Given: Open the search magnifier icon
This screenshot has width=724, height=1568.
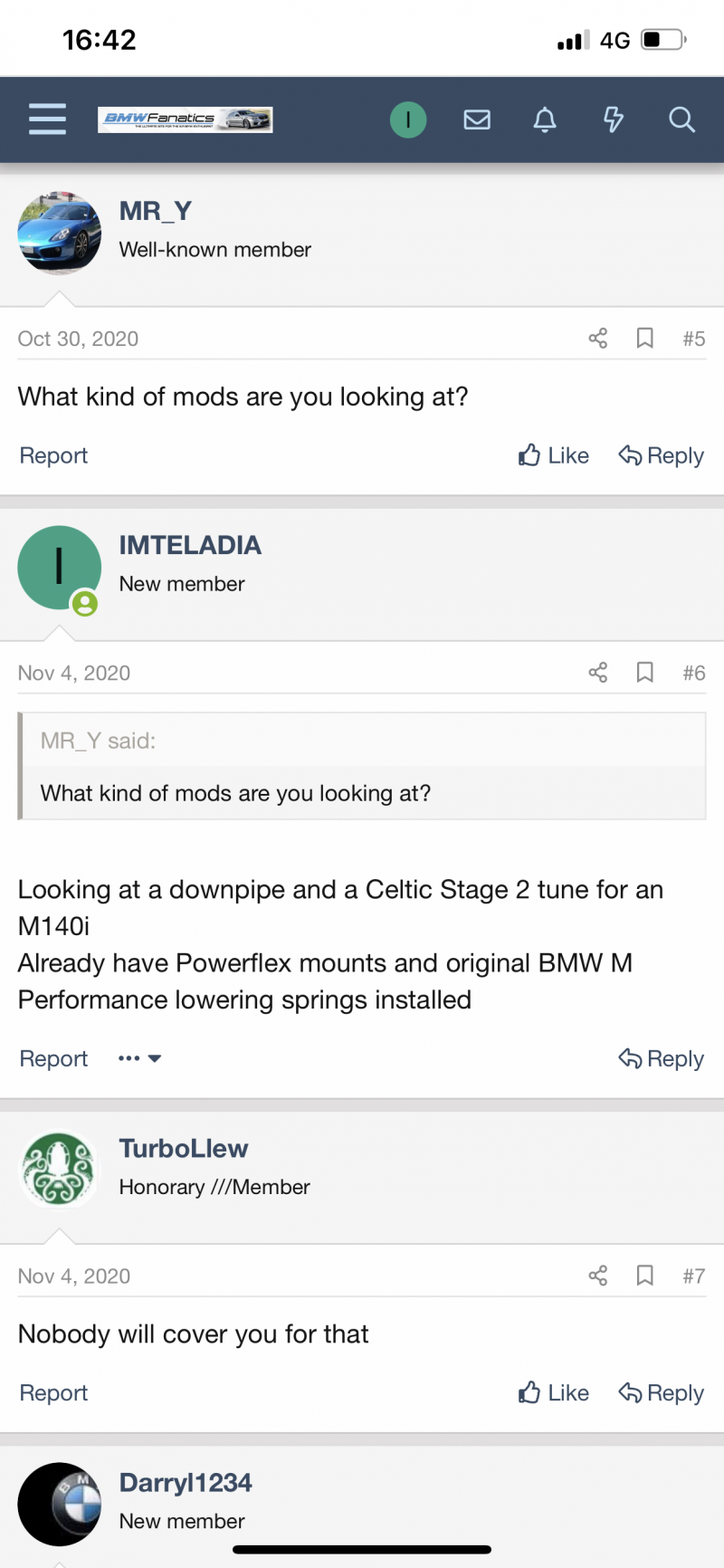Looking at the screenshot, I should pos(681,120).
